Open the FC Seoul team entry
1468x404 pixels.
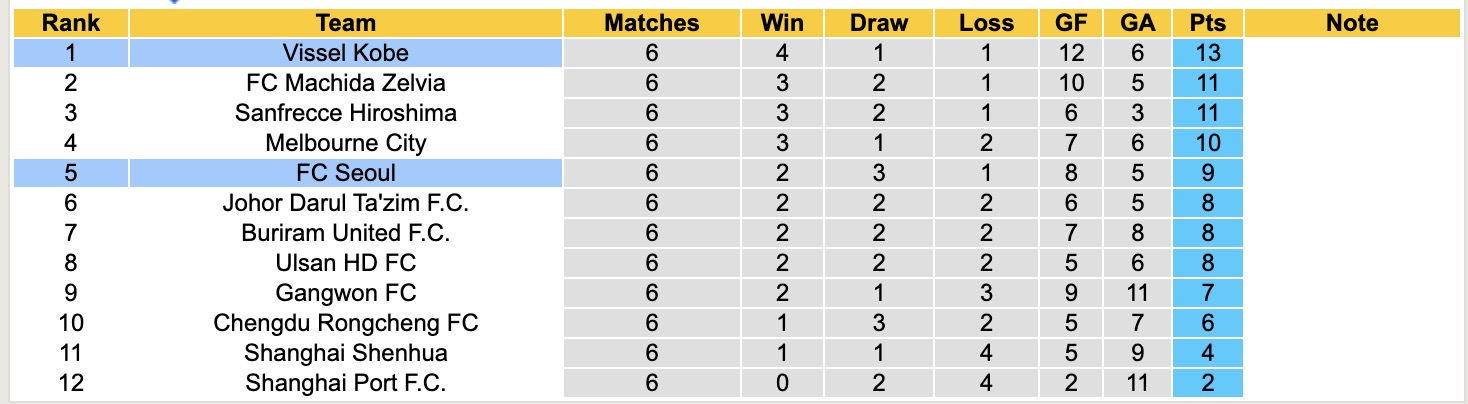(x=345, y=173)
